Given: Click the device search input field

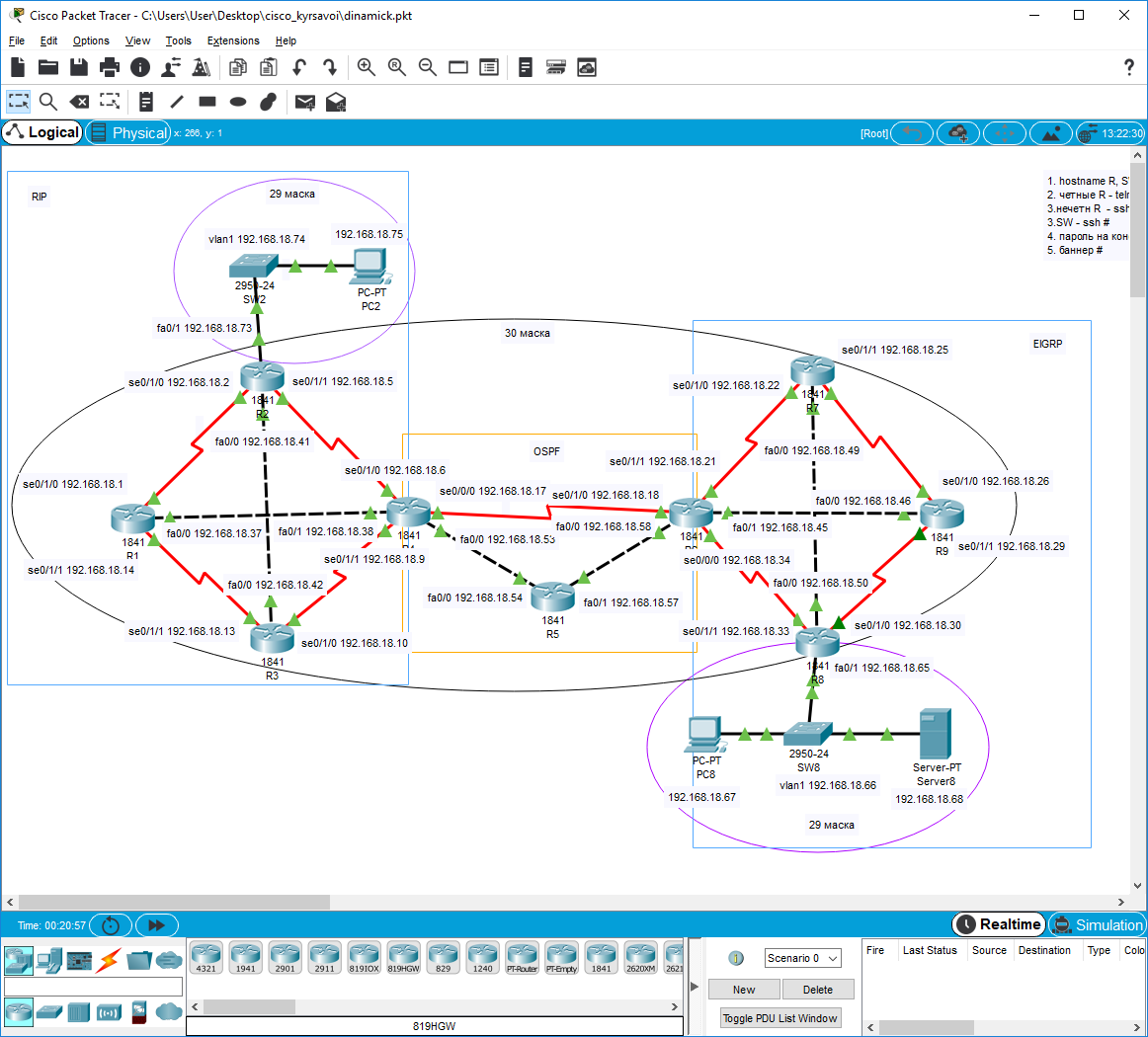Looking at the screenshot, I should tap(93, 987).
